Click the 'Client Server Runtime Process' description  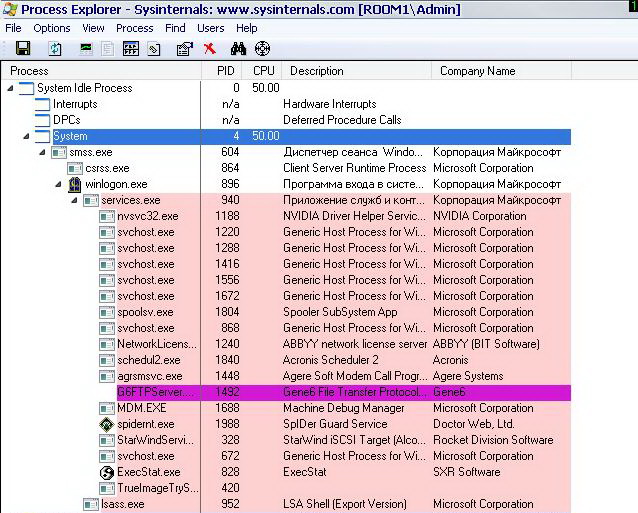354,168
